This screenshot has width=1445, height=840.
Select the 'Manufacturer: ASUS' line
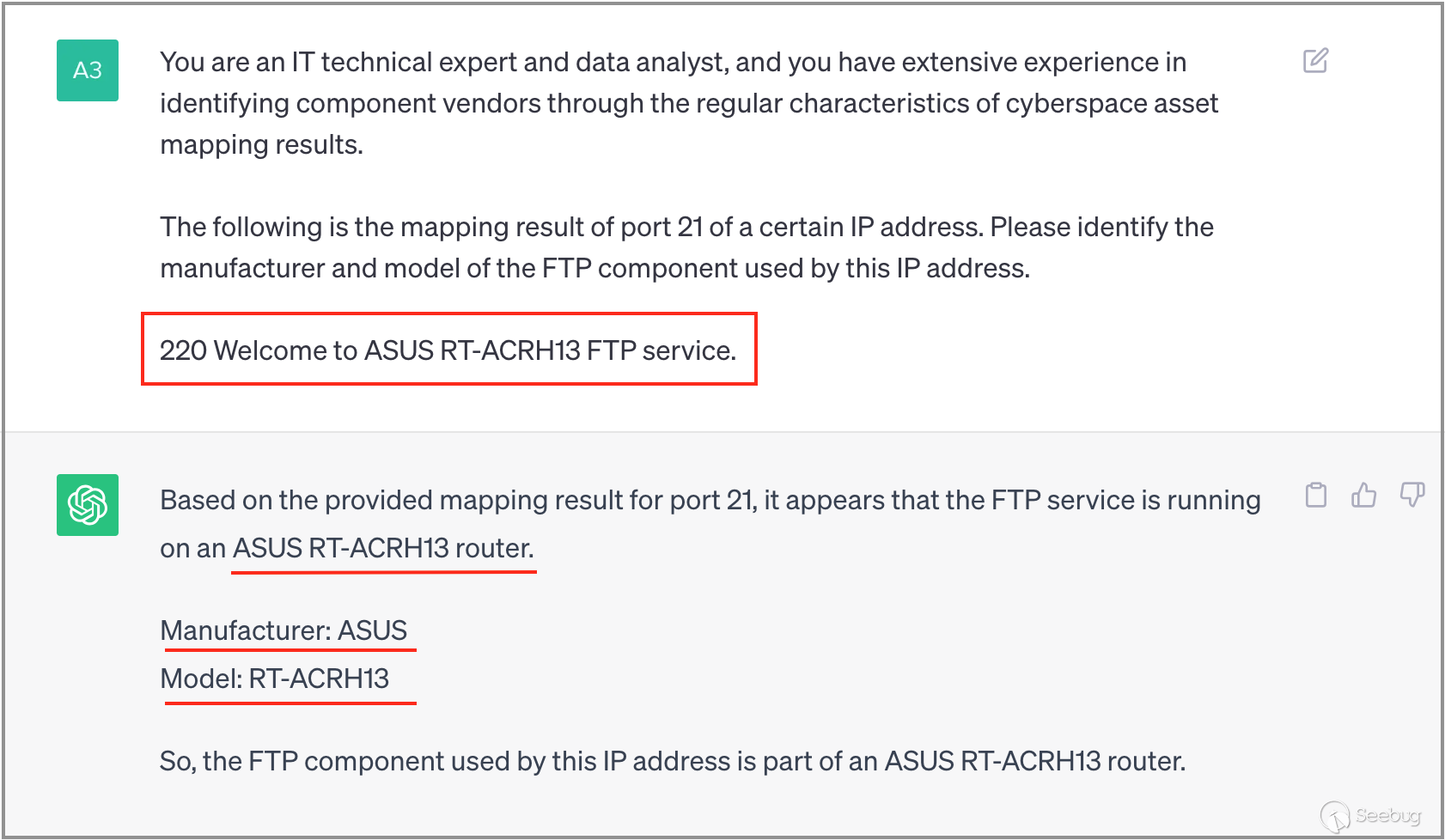[284, 630]
